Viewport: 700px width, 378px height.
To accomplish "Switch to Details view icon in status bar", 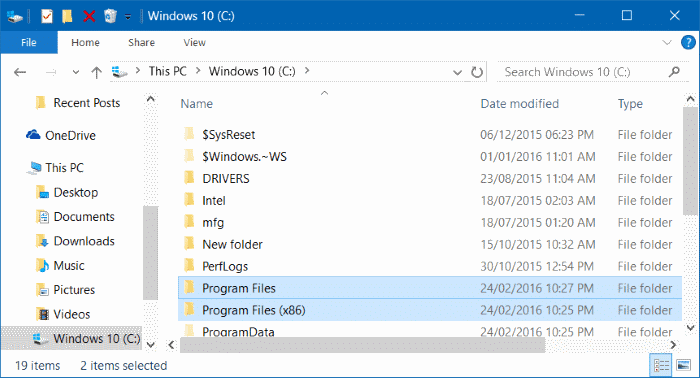I will click(x=661, y=366).
